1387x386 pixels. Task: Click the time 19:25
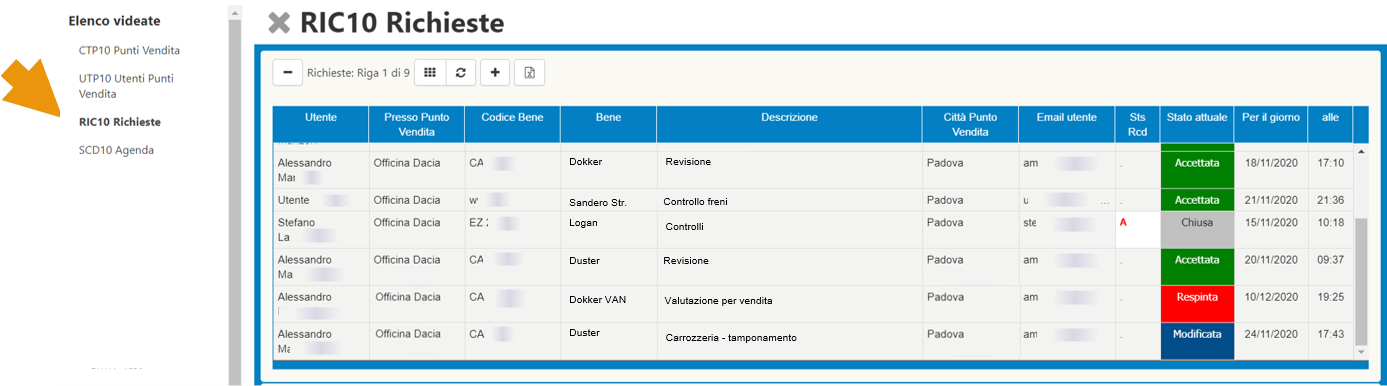tap(1331, 298)
